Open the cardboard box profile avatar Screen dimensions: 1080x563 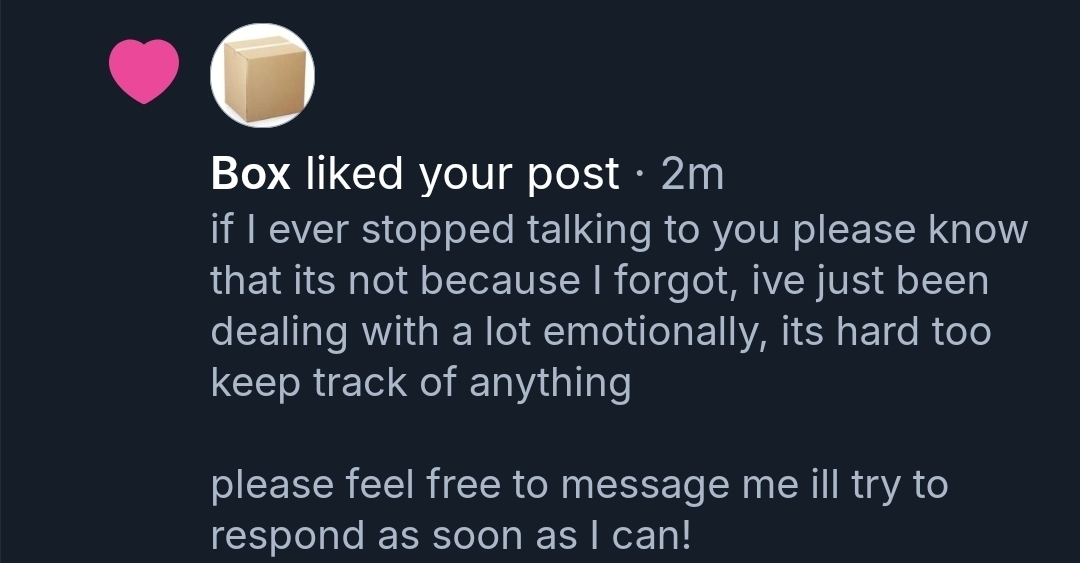pos(262,76)
